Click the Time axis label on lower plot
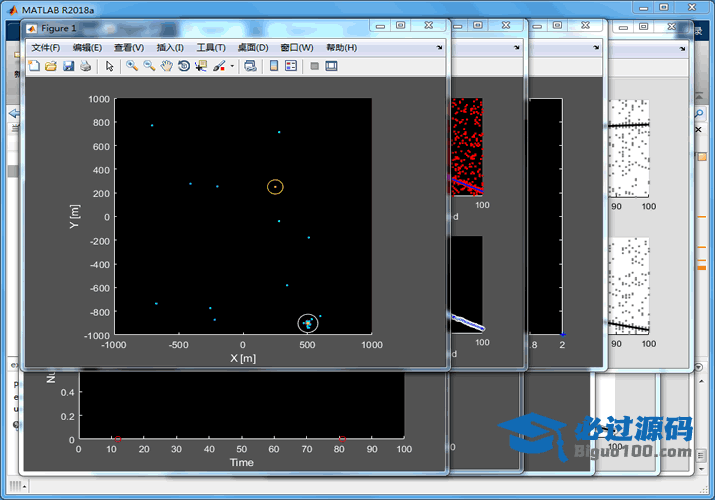715x500 pixels. pos(242,463)
